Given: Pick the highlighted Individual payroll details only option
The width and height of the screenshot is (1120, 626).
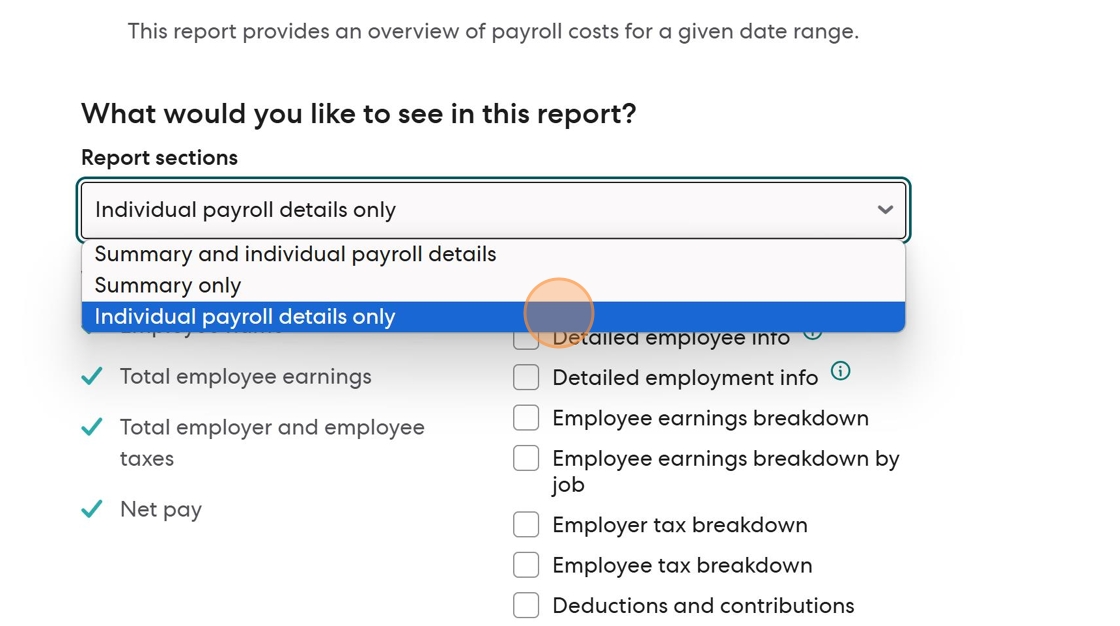Looking at the screenshot, I should (x=245, y=316).
